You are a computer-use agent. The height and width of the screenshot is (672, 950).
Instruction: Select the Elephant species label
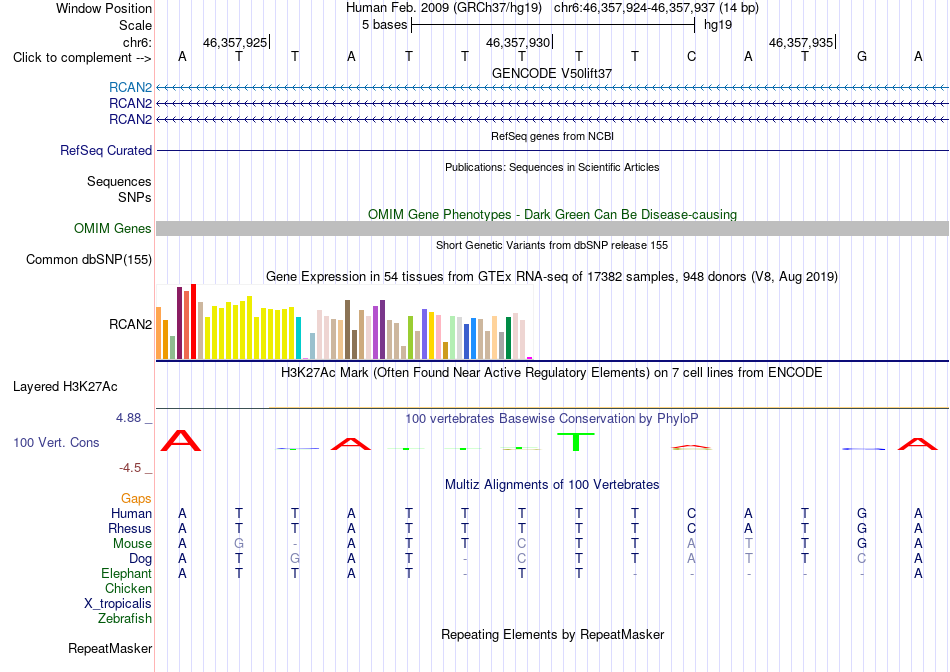tap(127, 573)
